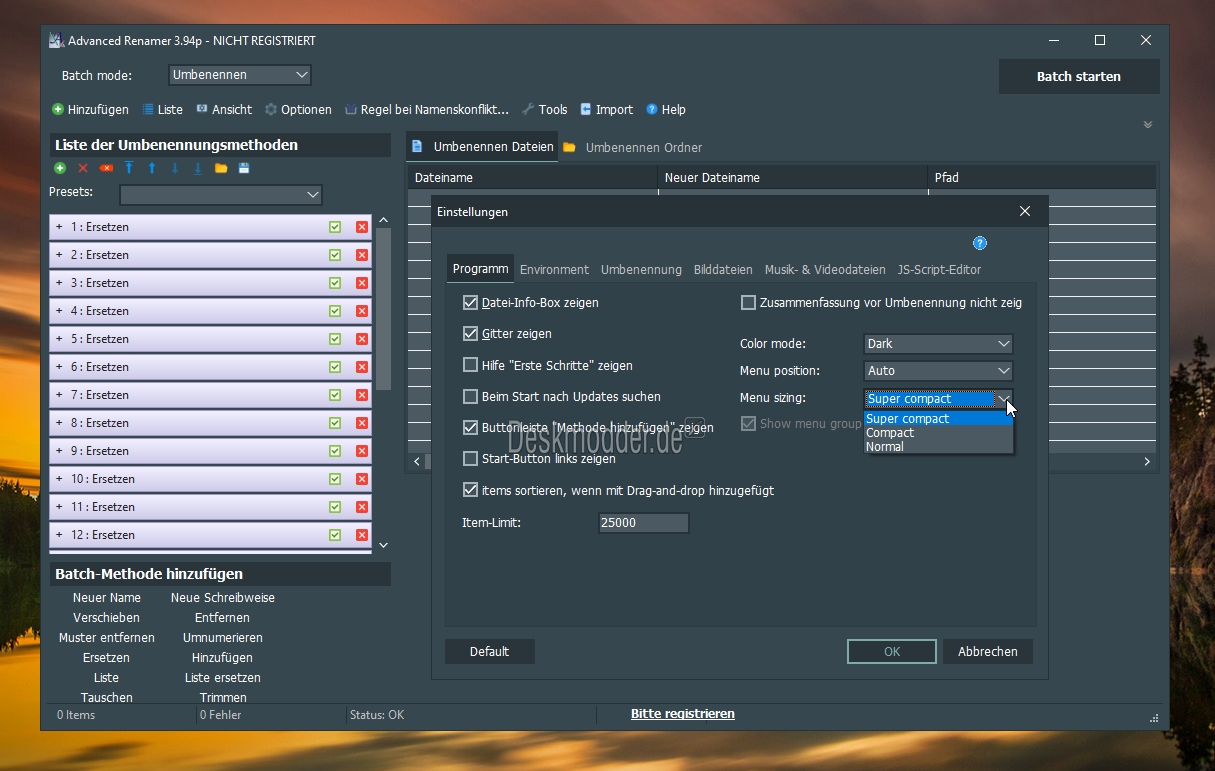This screenshot has height=771, width=1215.
Task: Click the 'Bitte registrieren' link in the status bar
Action: point(683,714)
